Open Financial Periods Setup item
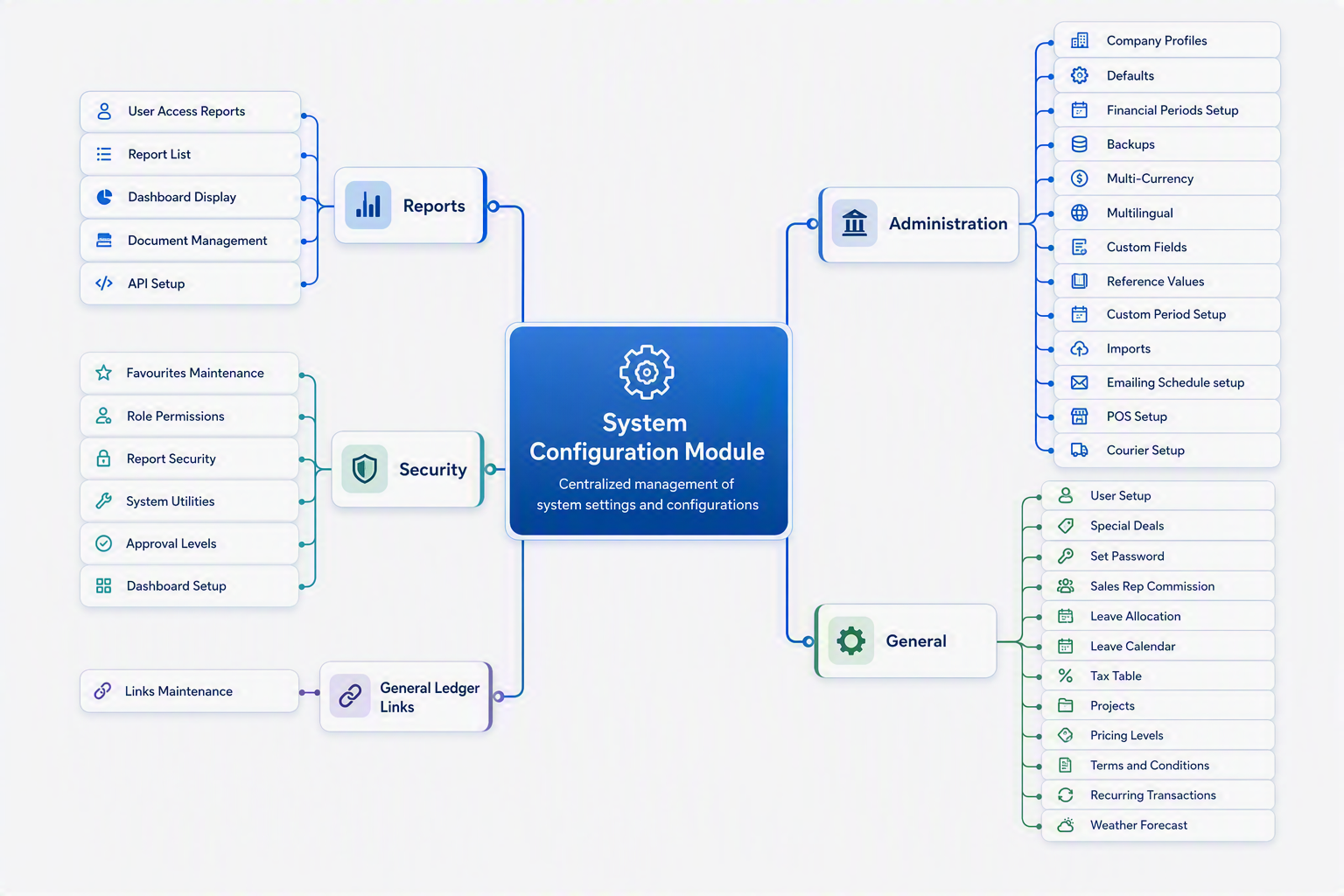 (x=1167, y=110)
